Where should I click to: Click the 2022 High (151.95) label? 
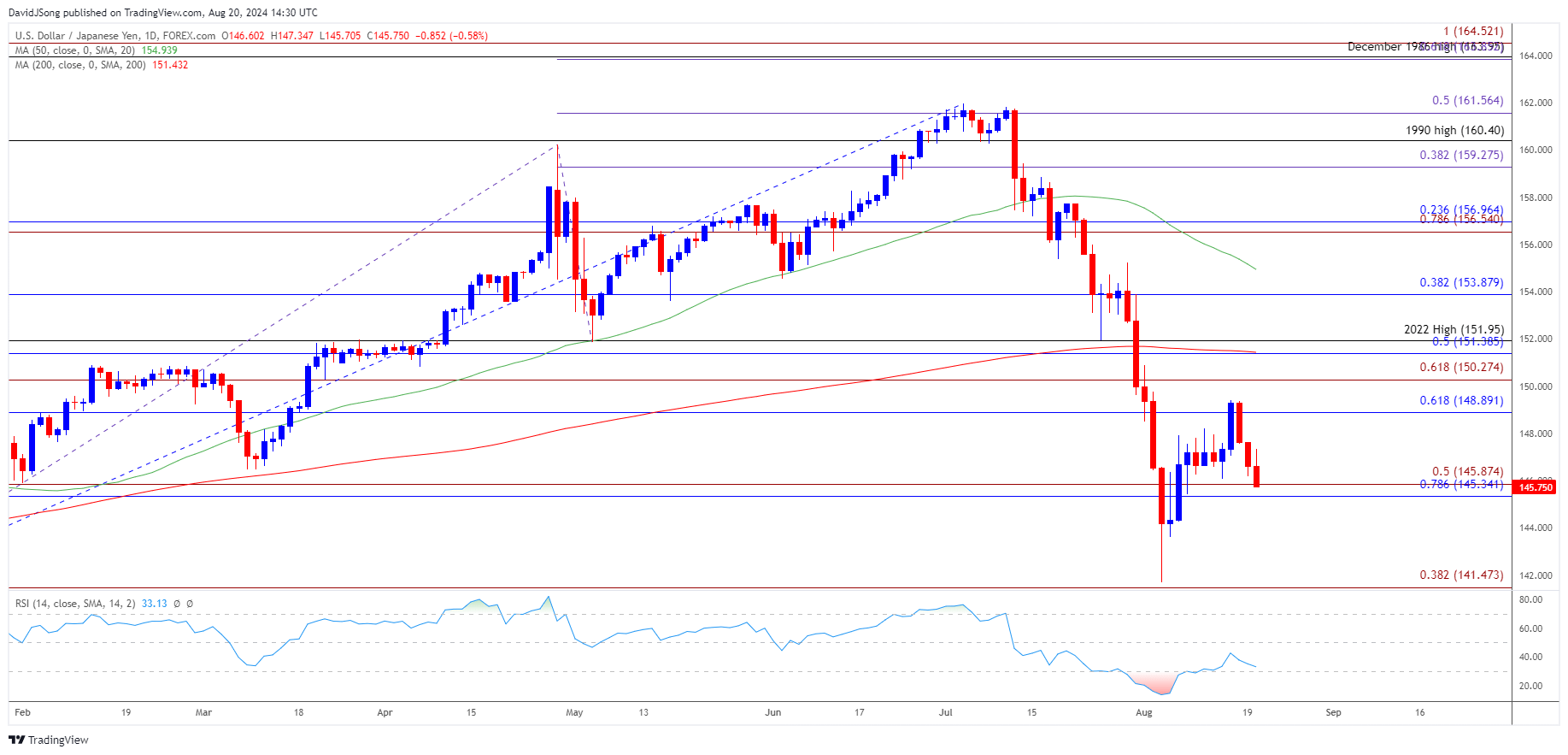(x=1453, y=329)
